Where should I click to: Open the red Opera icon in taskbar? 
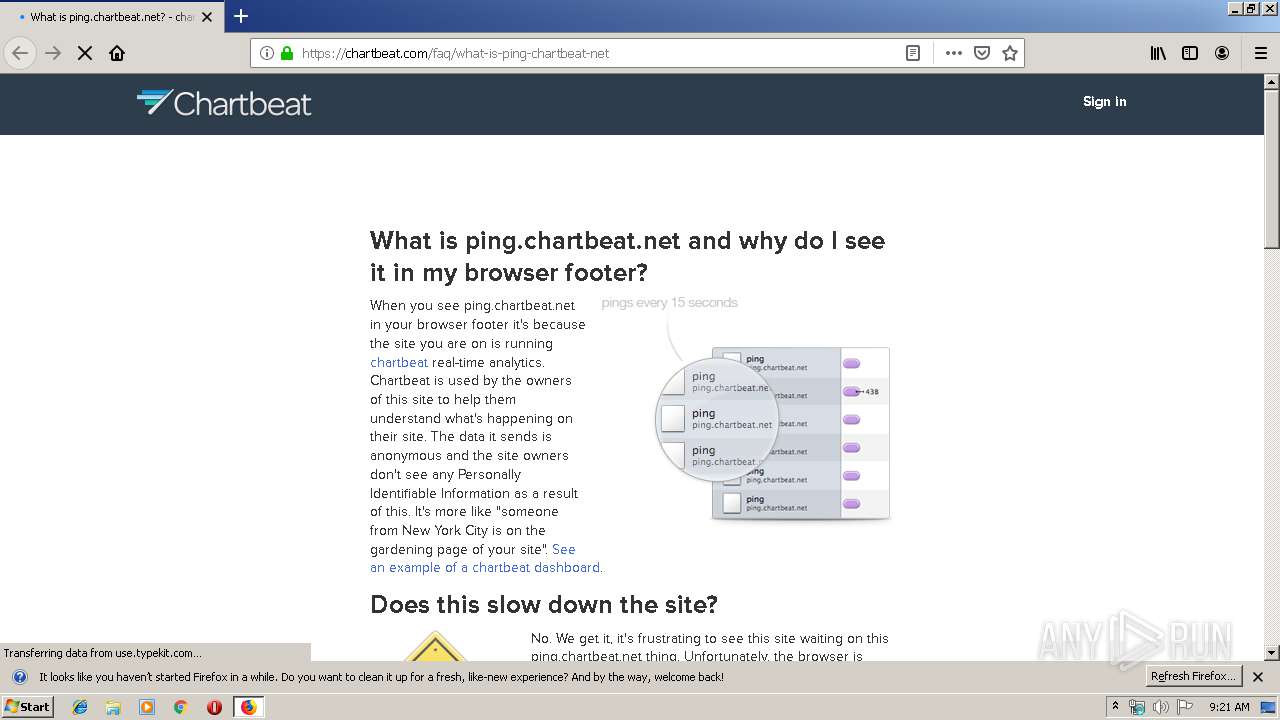coord(214,707)
